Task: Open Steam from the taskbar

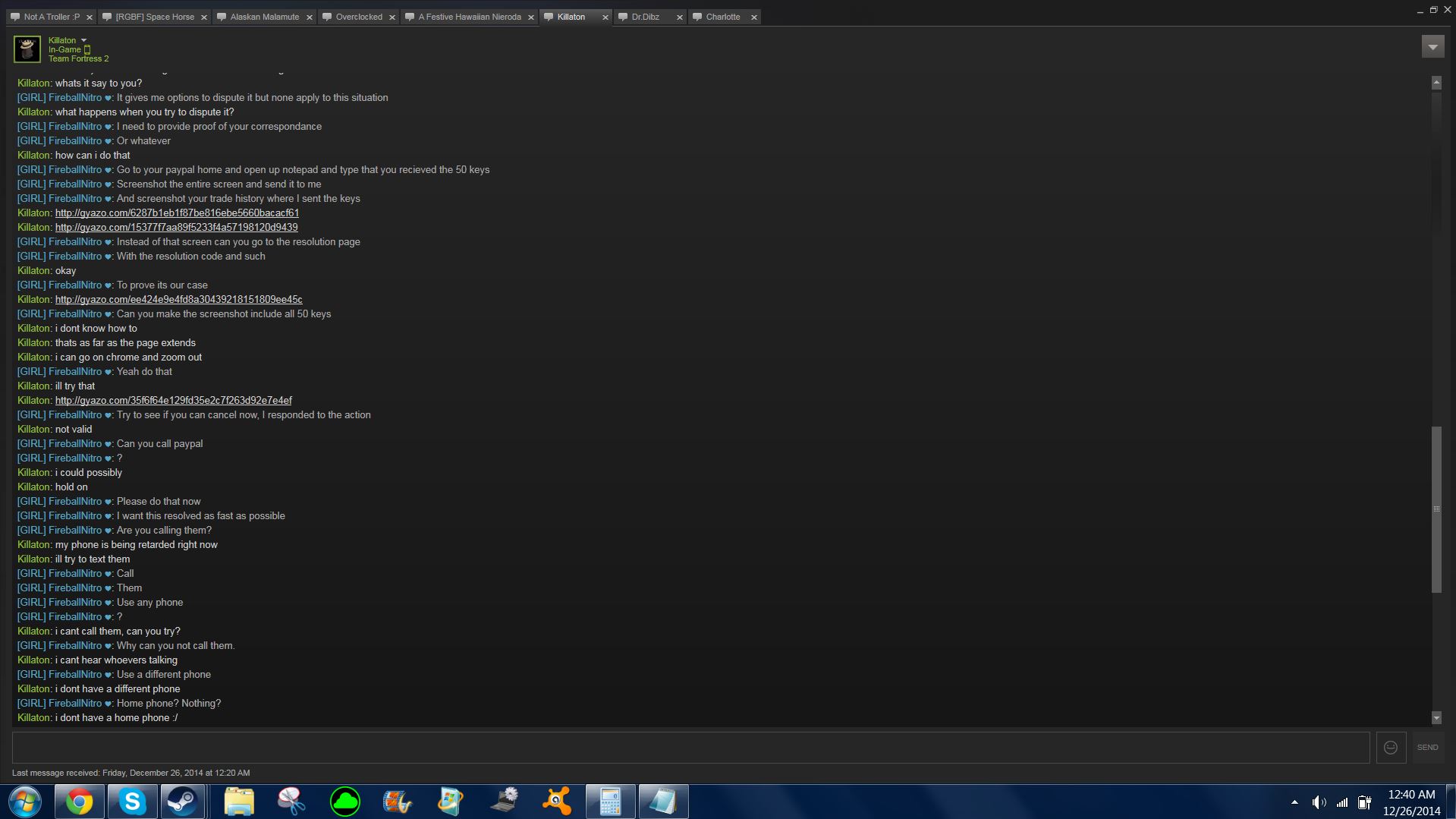Action: point(181,802)
